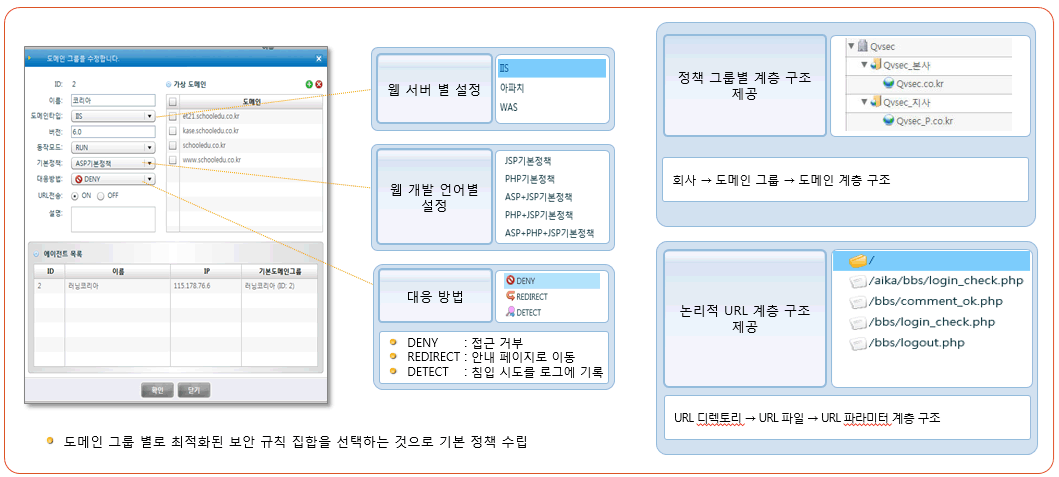Check the box next to kase.schooledu.co.kr
1059x477 pixels.
click(173, 131)
